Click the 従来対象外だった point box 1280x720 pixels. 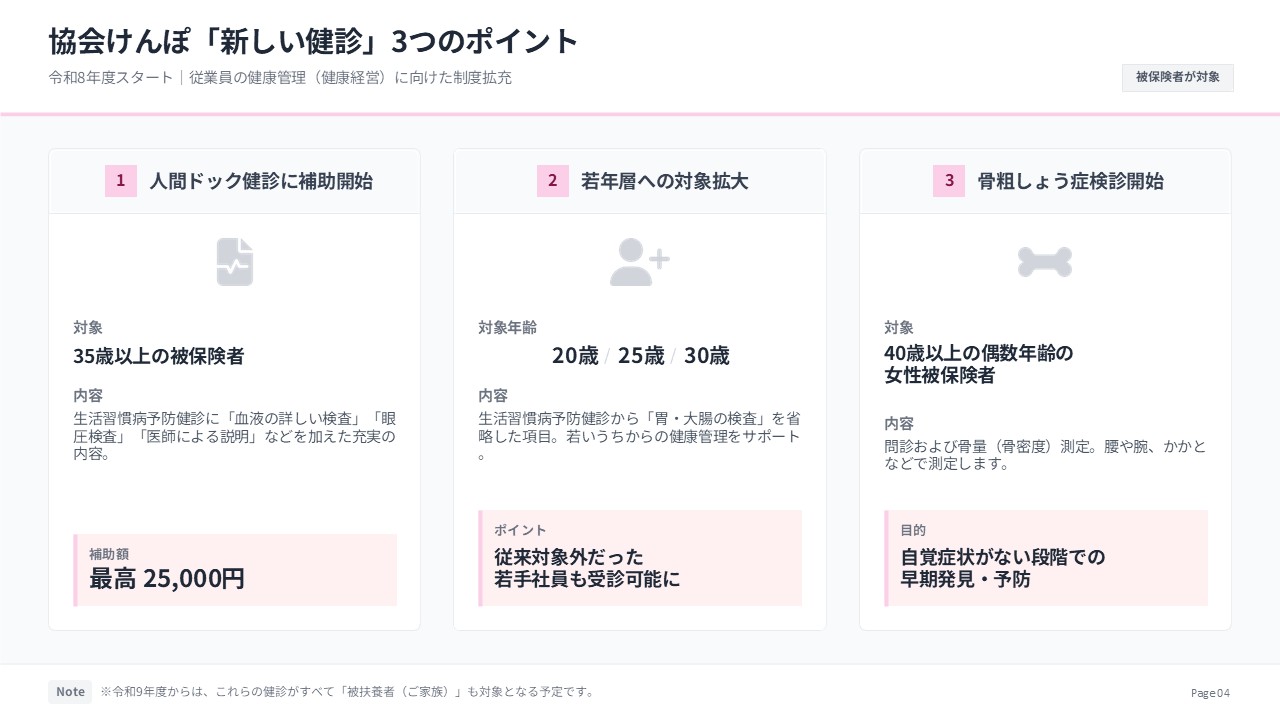click(x=640, y=558)
